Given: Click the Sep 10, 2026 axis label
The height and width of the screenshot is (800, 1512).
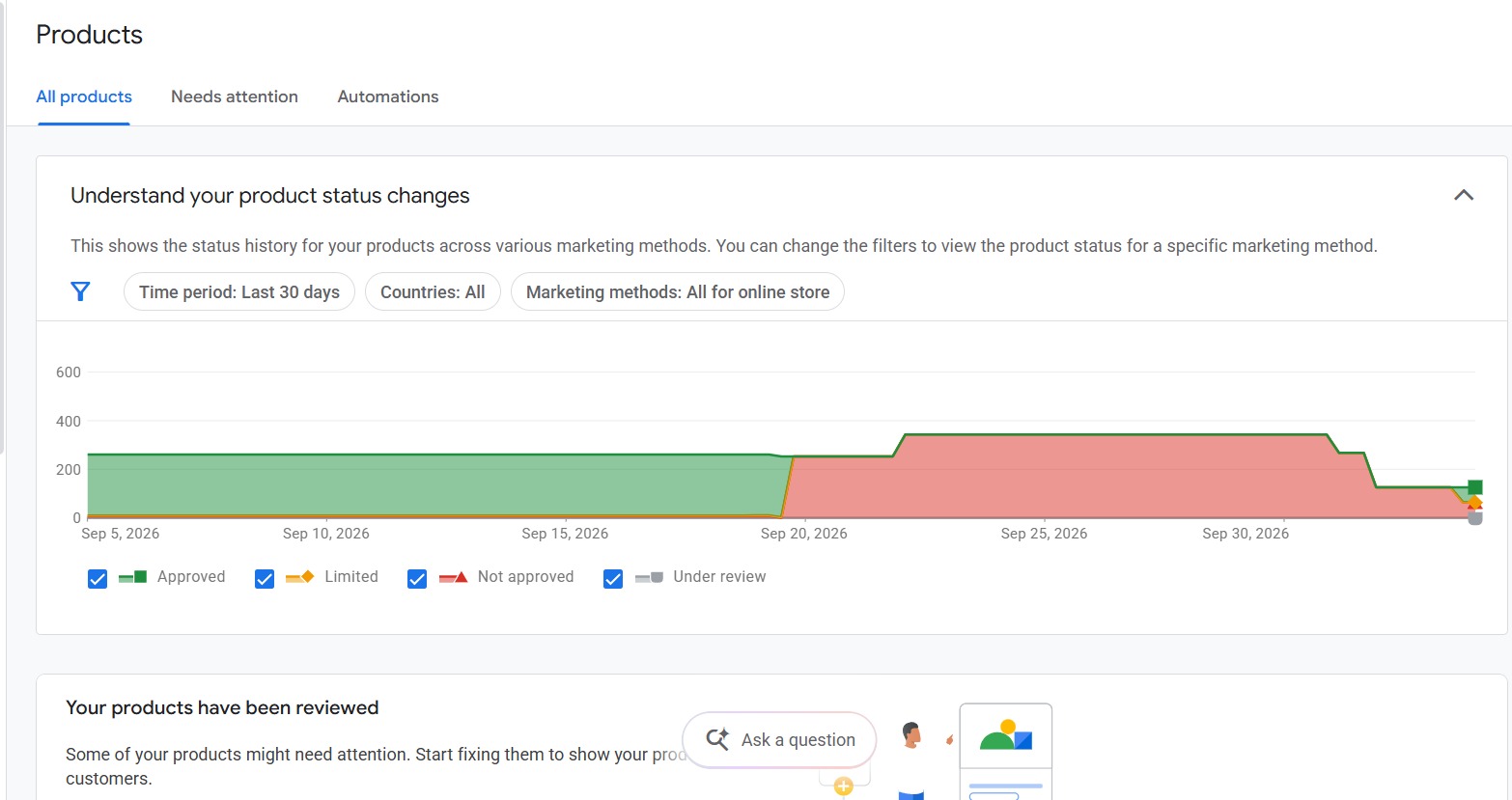Looking at the screenshot, I should 326,534.
